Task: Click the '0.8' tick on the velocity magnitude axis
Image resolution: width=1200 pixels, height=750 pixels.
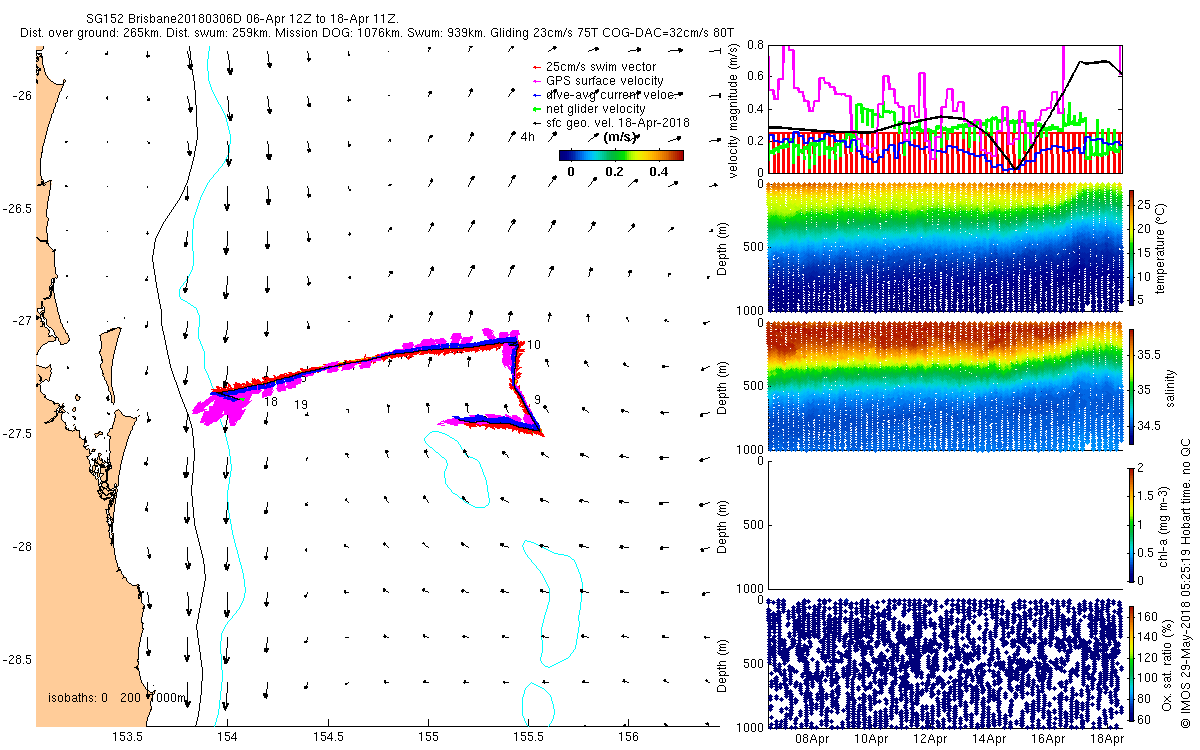Action: pos(755,45)
